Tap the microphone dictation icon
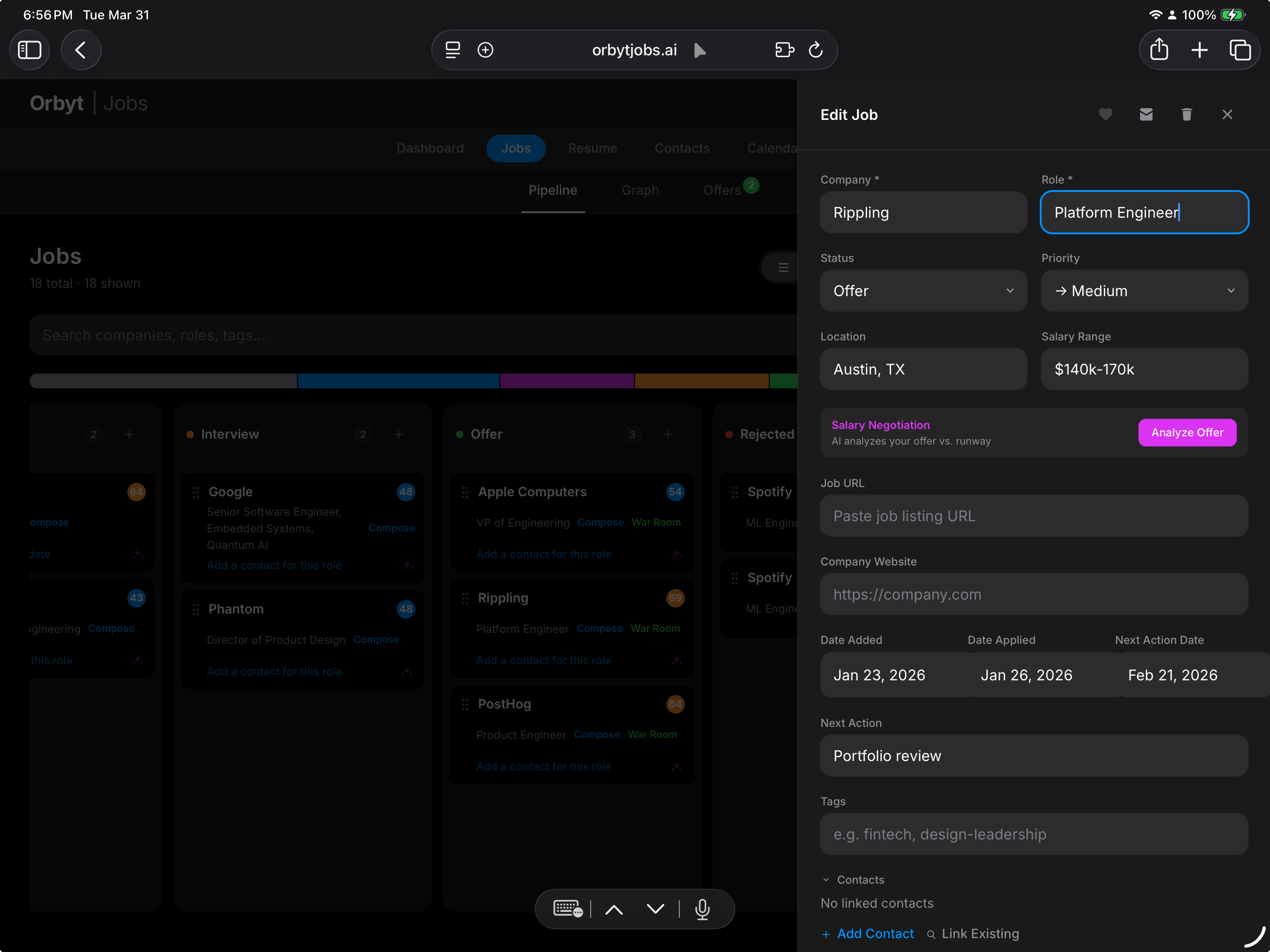This screenshot has height=952, width=1270. click(x=702, y=909)
